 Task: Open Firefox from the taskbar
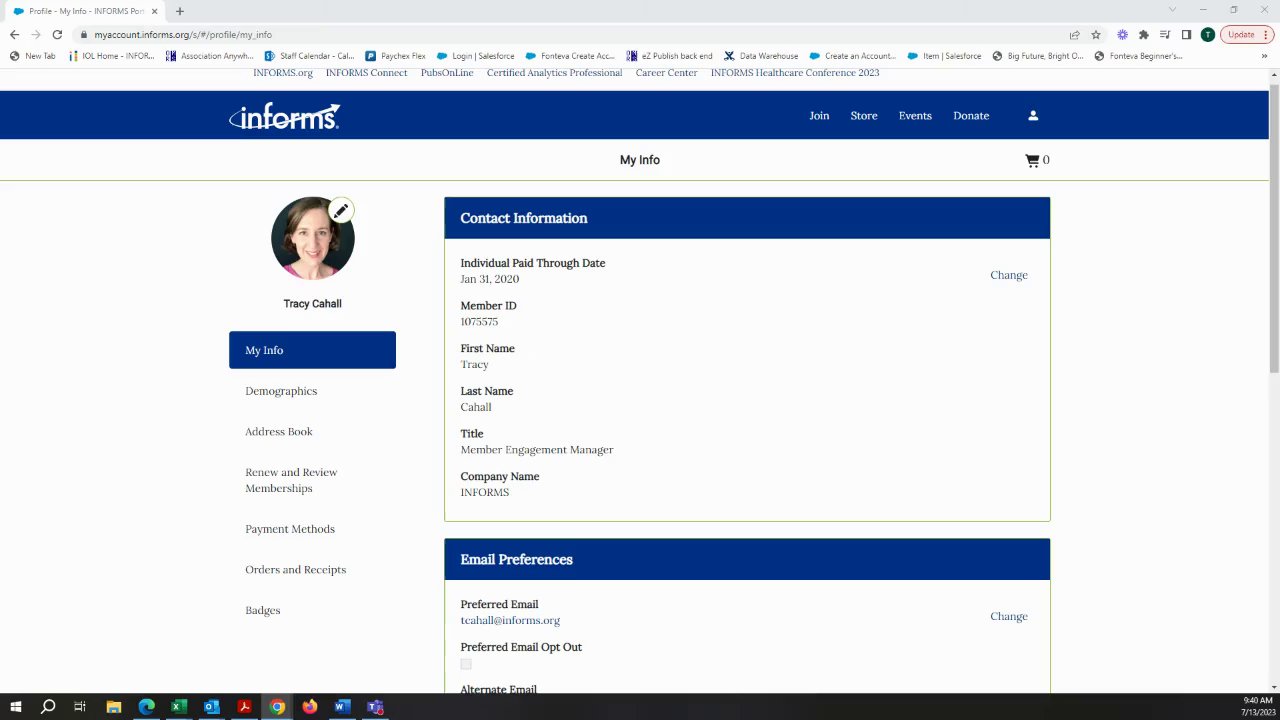(310, 707)
